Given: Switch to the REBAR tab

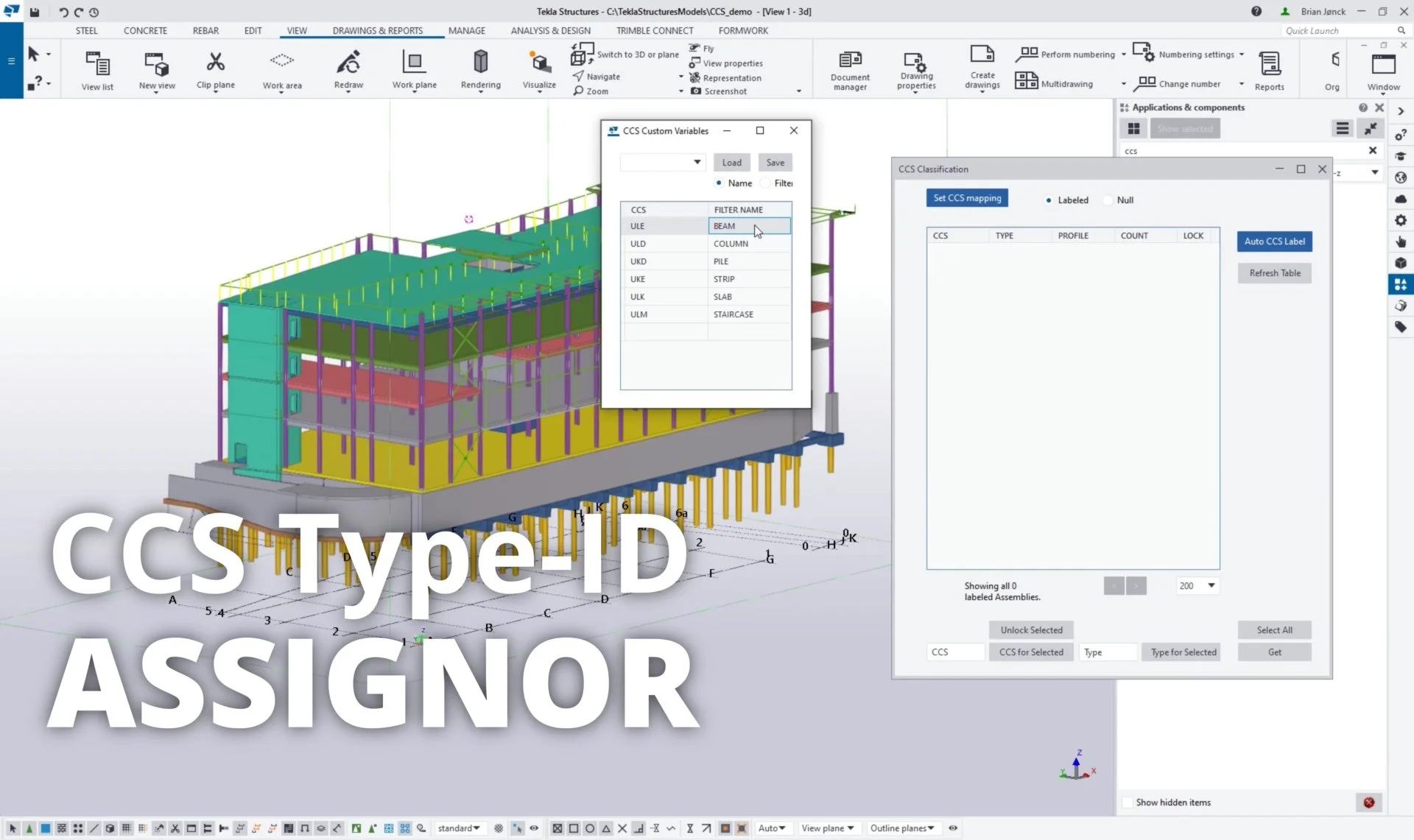Looking at the screenshot, I should tap(205, 31).
